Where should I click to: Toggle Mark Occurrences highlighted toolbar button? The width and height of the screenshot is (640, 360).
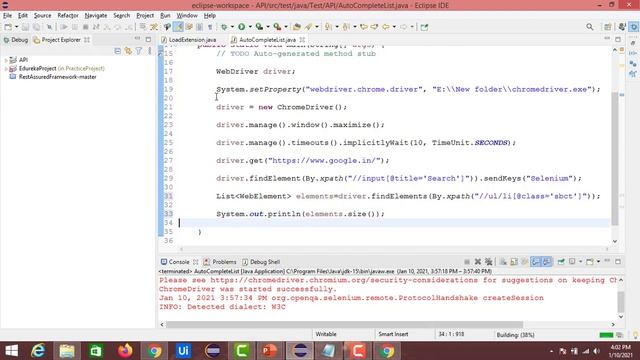[x=179, y=27]
